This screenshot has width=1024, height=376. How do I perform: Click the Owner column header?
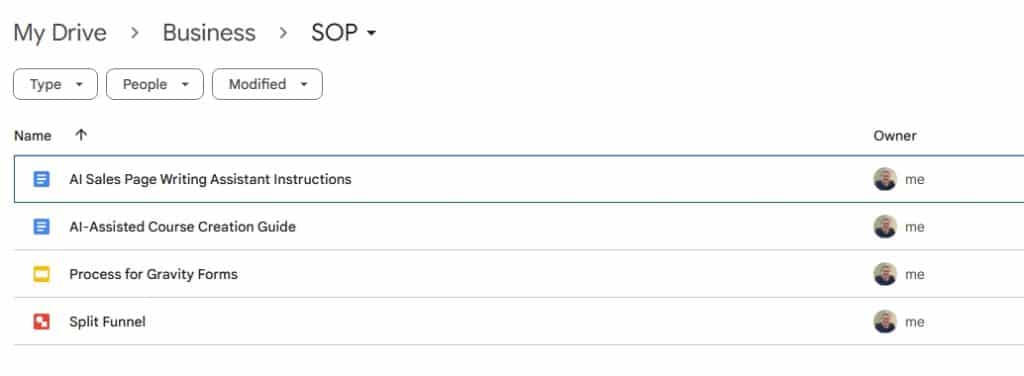click(895, 136)
